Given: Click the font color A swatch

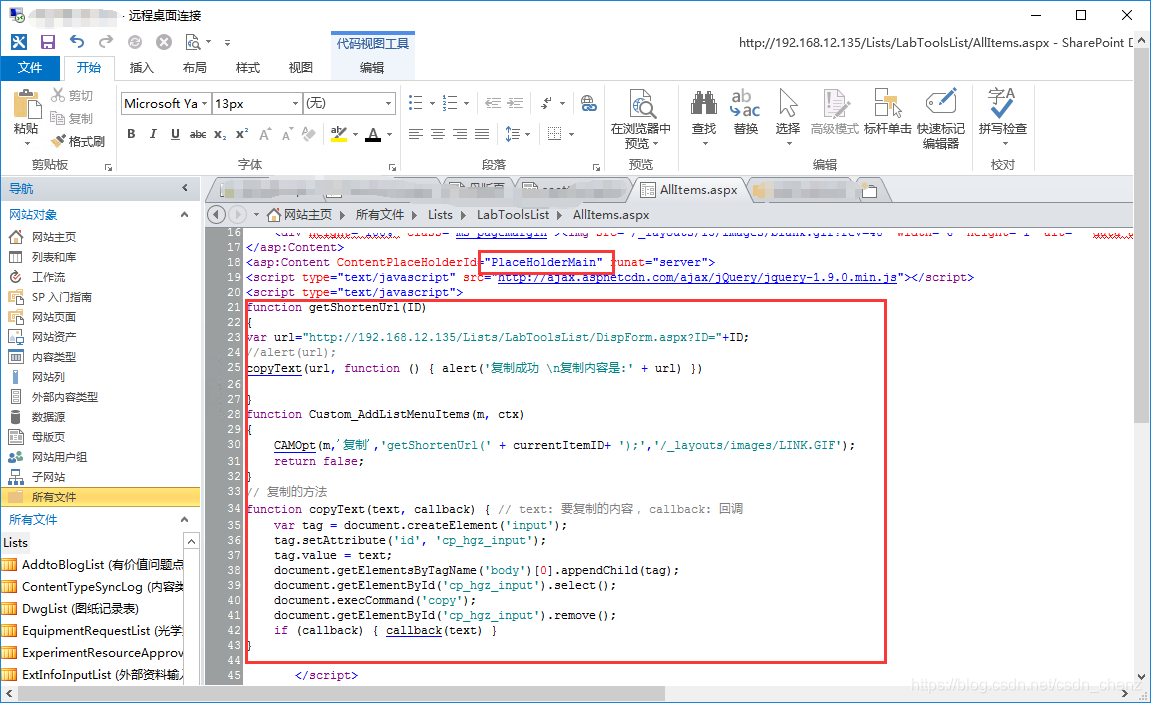Looking at the screenshot, I should (373, 134).
